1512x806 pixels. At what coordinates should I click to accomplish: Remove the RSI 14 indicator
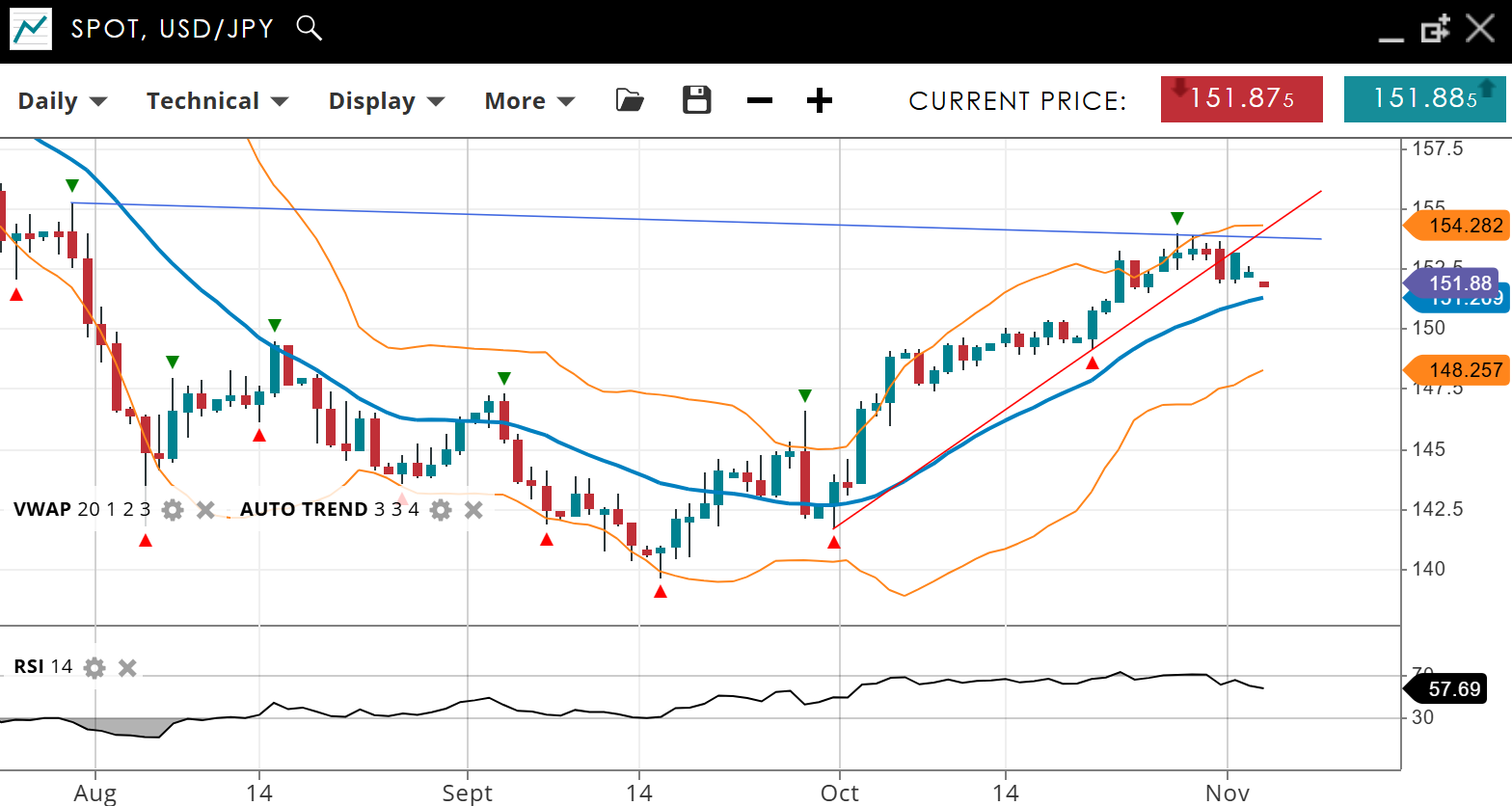pyautogui.click(x=127, y=667)
